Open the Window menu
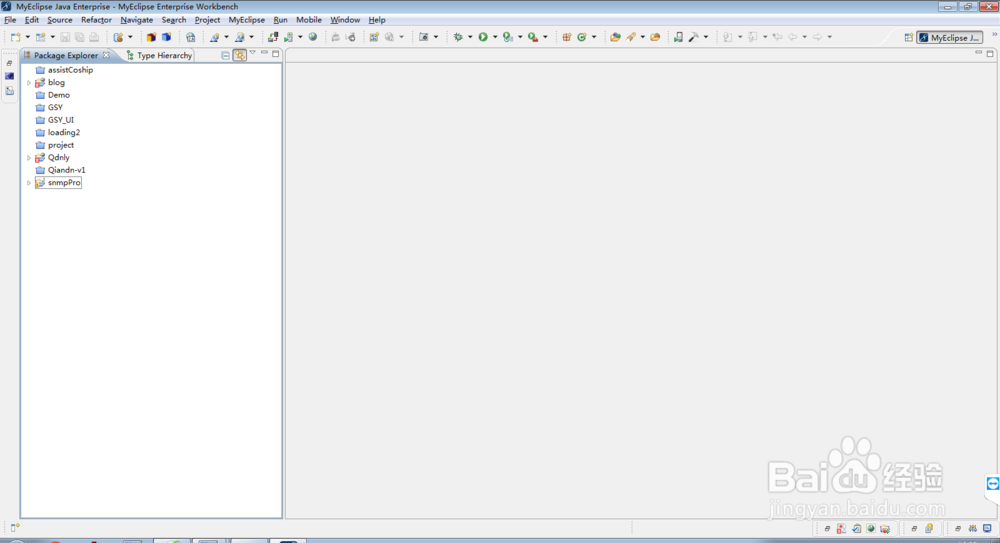This screenshot has width=1000, height=543. pyautogui.click(x=345, y=20)
